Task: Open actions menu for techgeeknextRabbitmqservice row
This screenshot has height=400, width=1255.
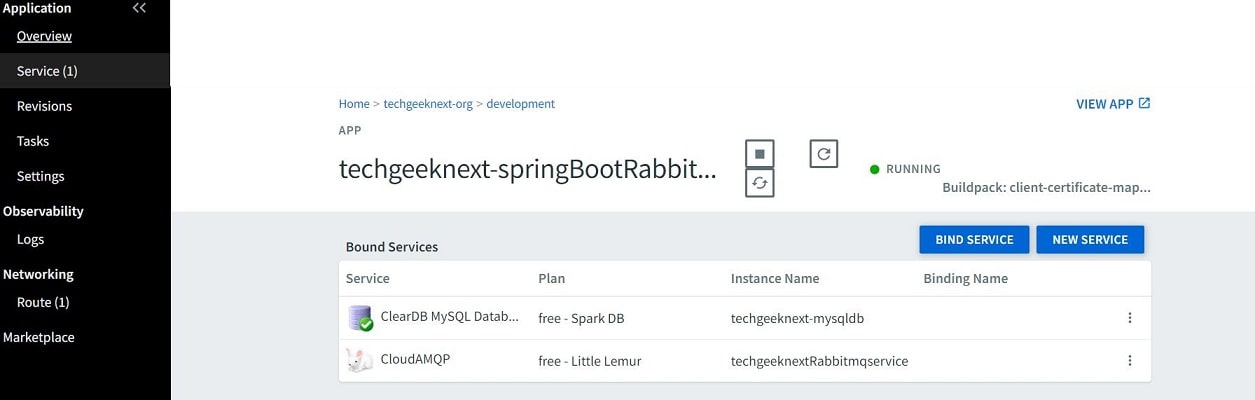Action: [1130, 360]
